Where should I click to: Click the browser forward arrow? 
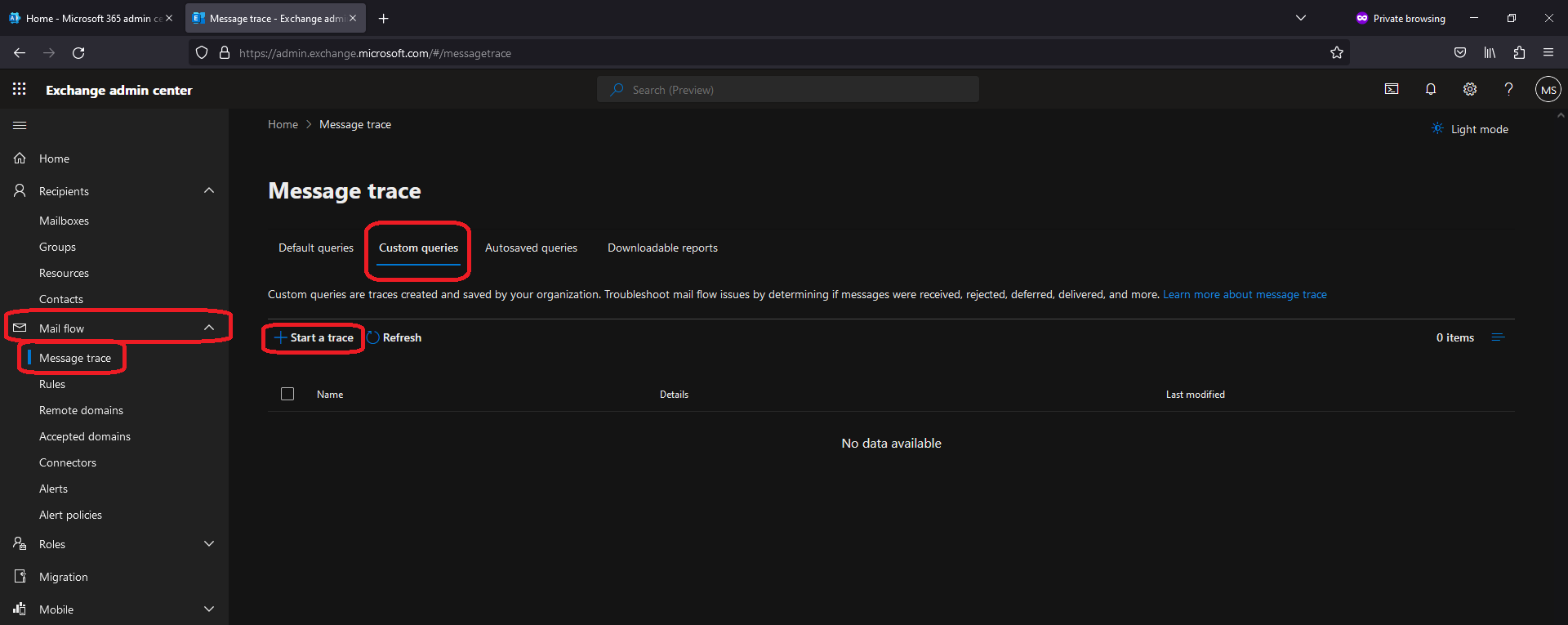coord(49,53)
